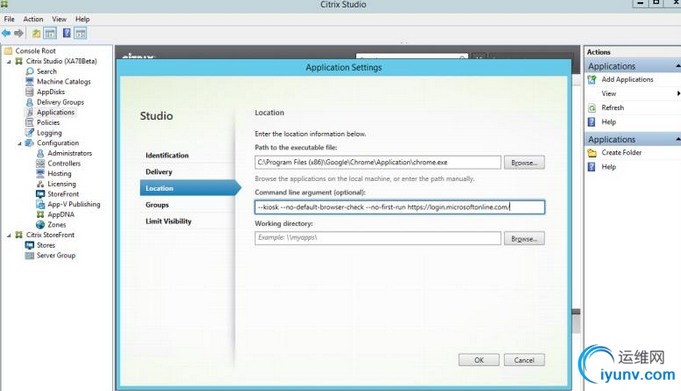Click the blue Help toolbar icon
681x391 pixels.
66,33
